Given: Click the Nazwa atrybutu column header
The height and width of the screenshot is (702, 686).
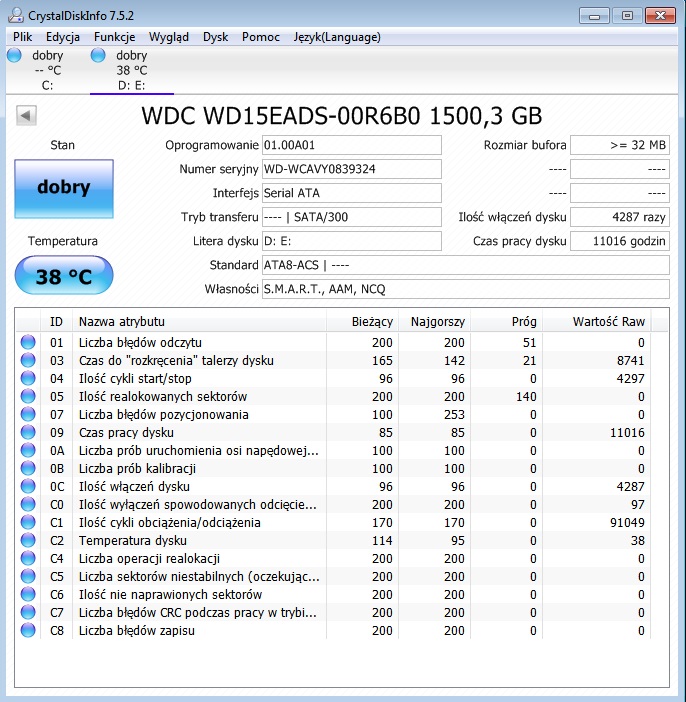Looking at the screenshot, I should [199, 321].
